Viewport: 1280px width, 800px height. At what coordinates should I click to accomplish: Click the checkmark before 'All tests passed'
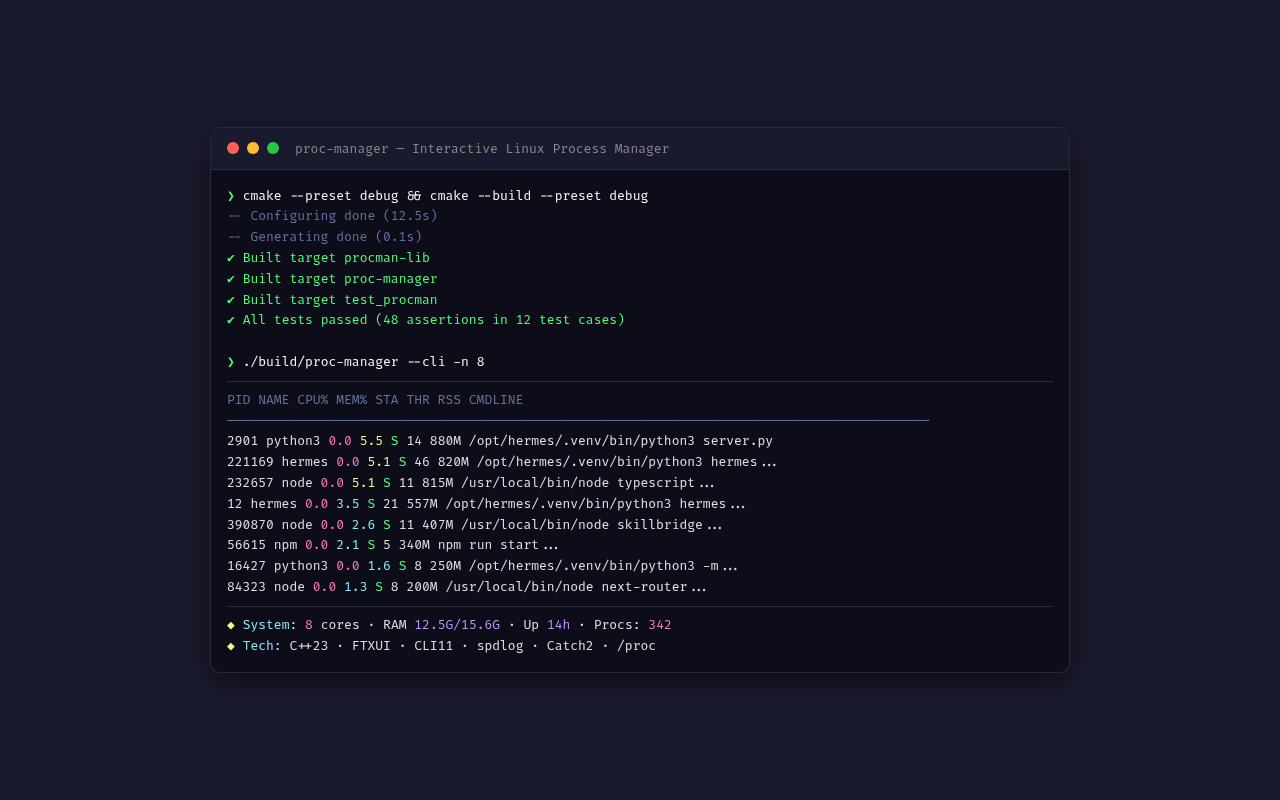(x=231, y=320)
